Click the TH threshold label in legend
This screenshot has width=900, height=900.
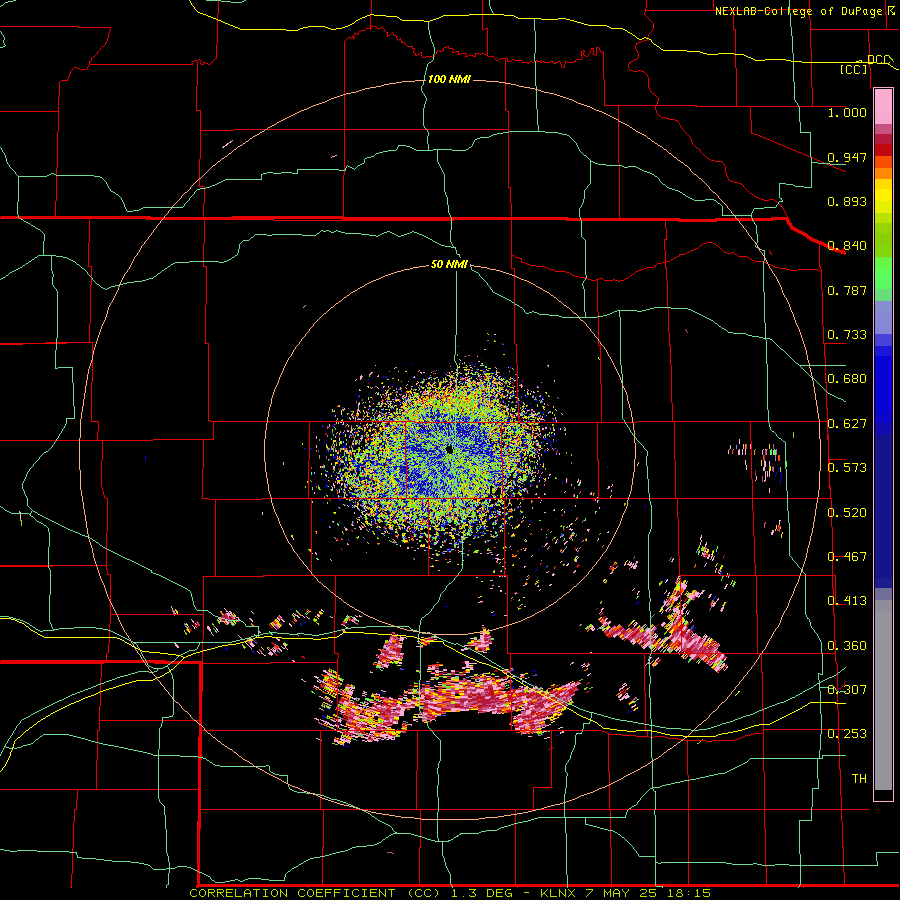pyautogui.click(x=859, y=779)
